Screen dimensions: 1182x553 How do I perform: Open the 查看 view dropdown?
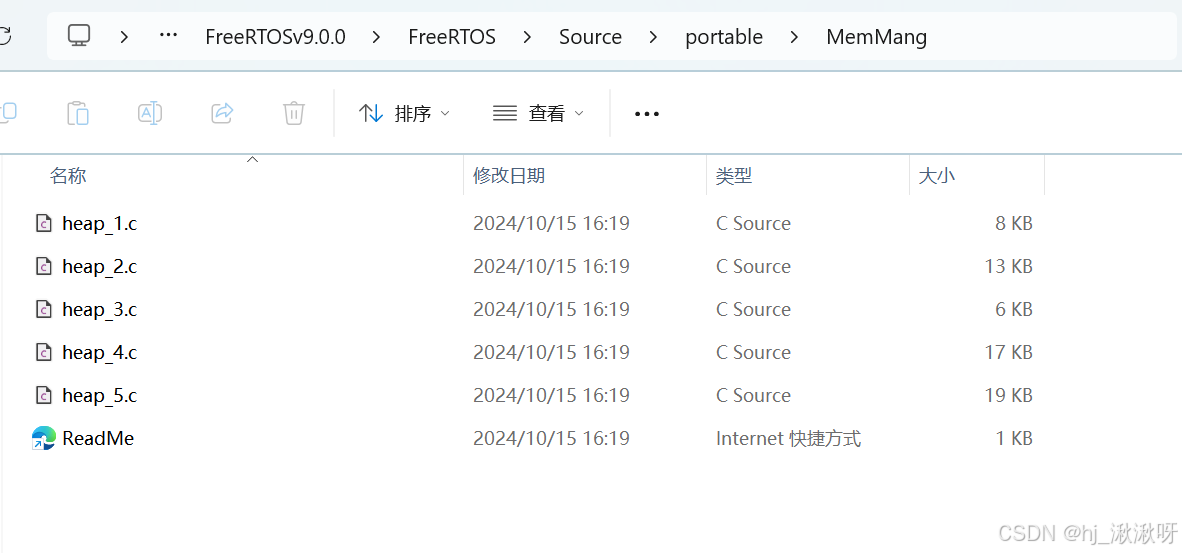pyautogui.click(x=538, y=114)
